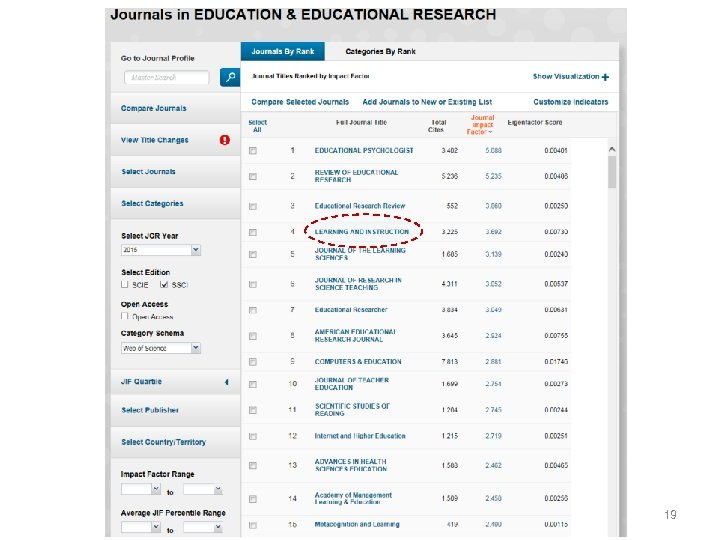Tick checkbox for AMERICAN EDUCATIONAL RESEARCH JOURNAL
This screenshot has width=720, height=540.
(253, 336)
